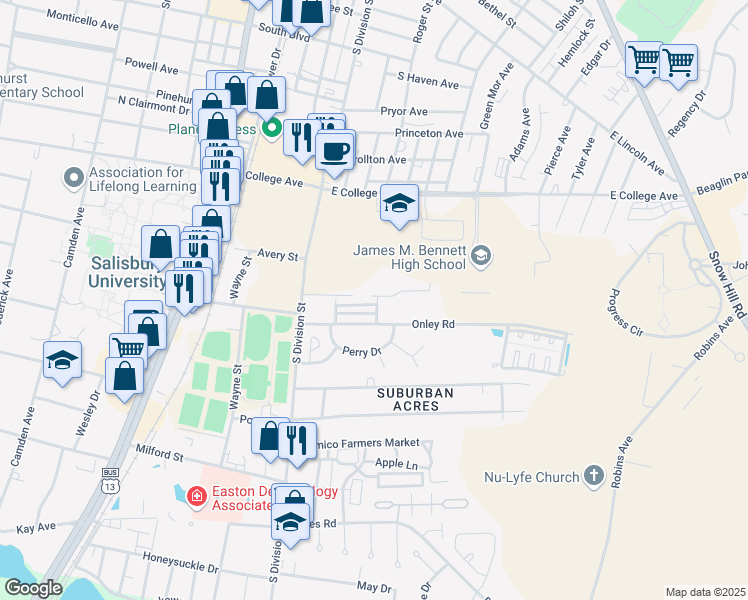Click the right shopping cart marker near Regency Dr
The height and width of the screenshot is (600, 748).
pos(678,63)
